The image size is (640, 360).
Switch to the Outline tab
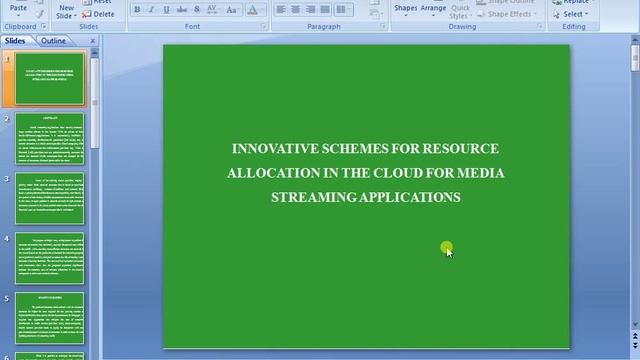pyautogui.click(x=53, y=41)
